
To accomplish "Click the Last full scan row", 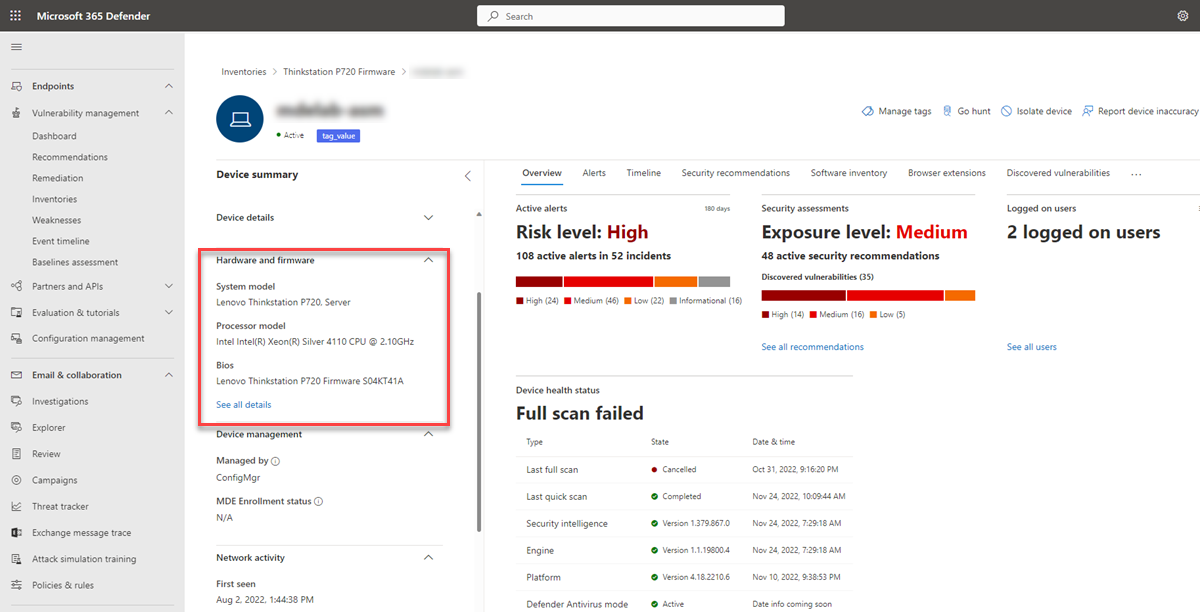I will [684, 469].
